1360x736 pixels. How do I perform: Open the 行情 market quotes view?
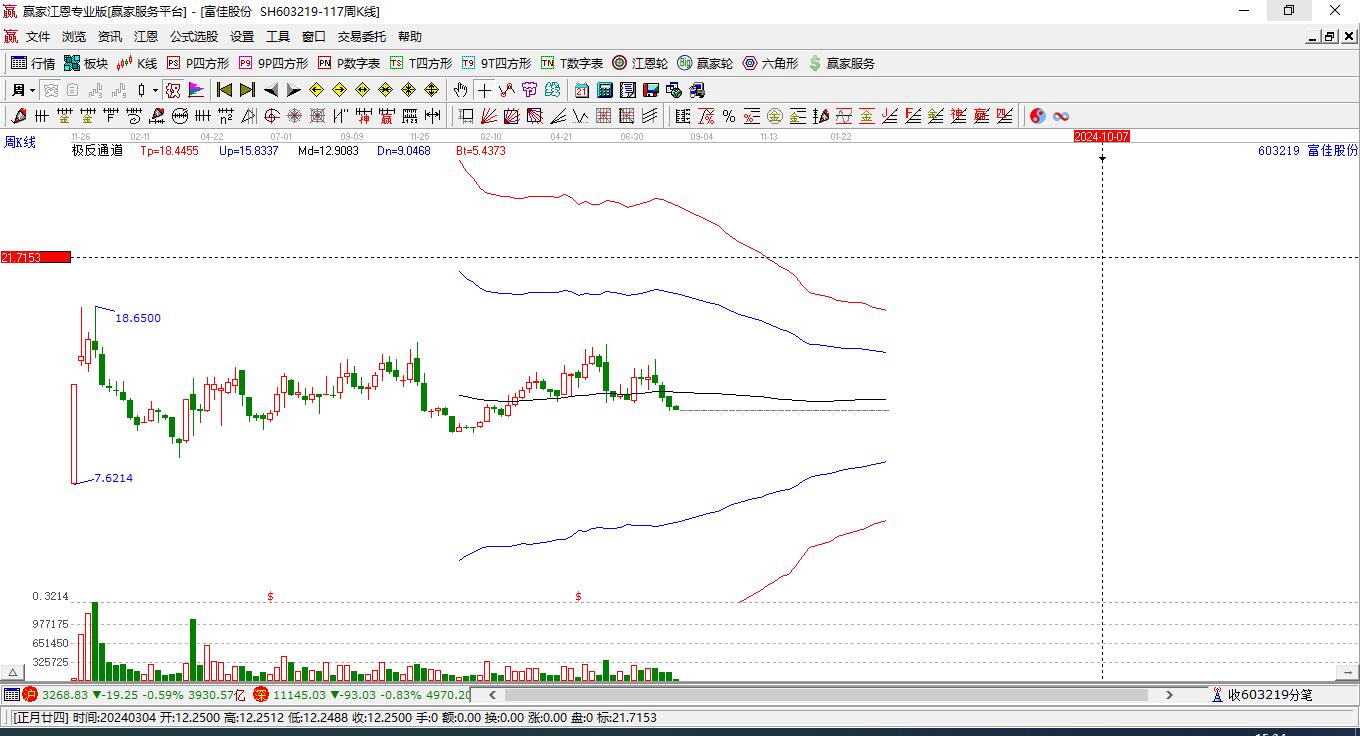point(33,63)
